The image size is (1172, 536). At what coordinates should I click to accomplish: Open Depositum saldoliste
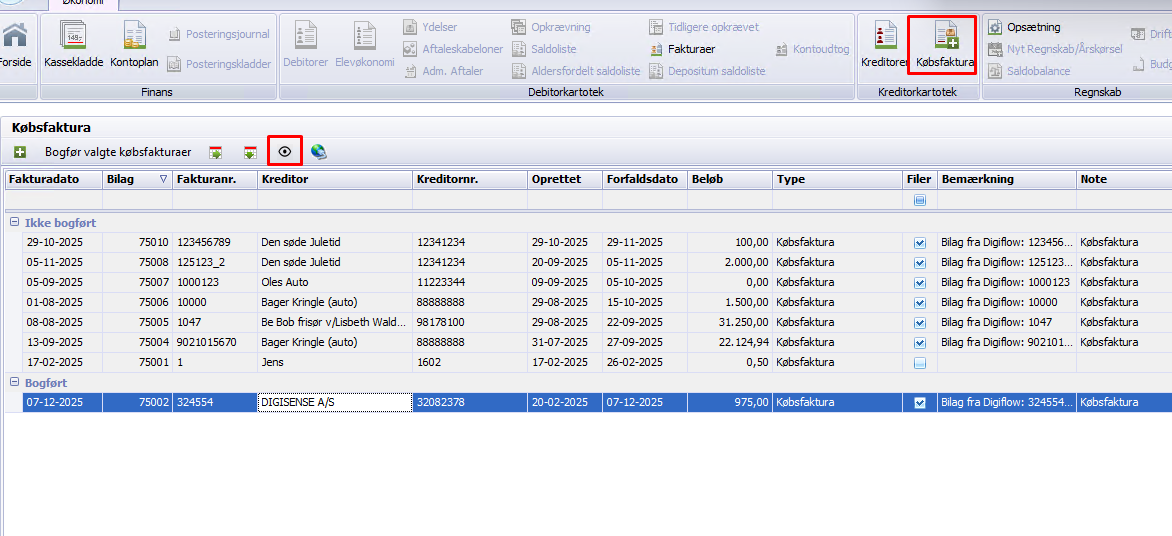click(707, 72)
